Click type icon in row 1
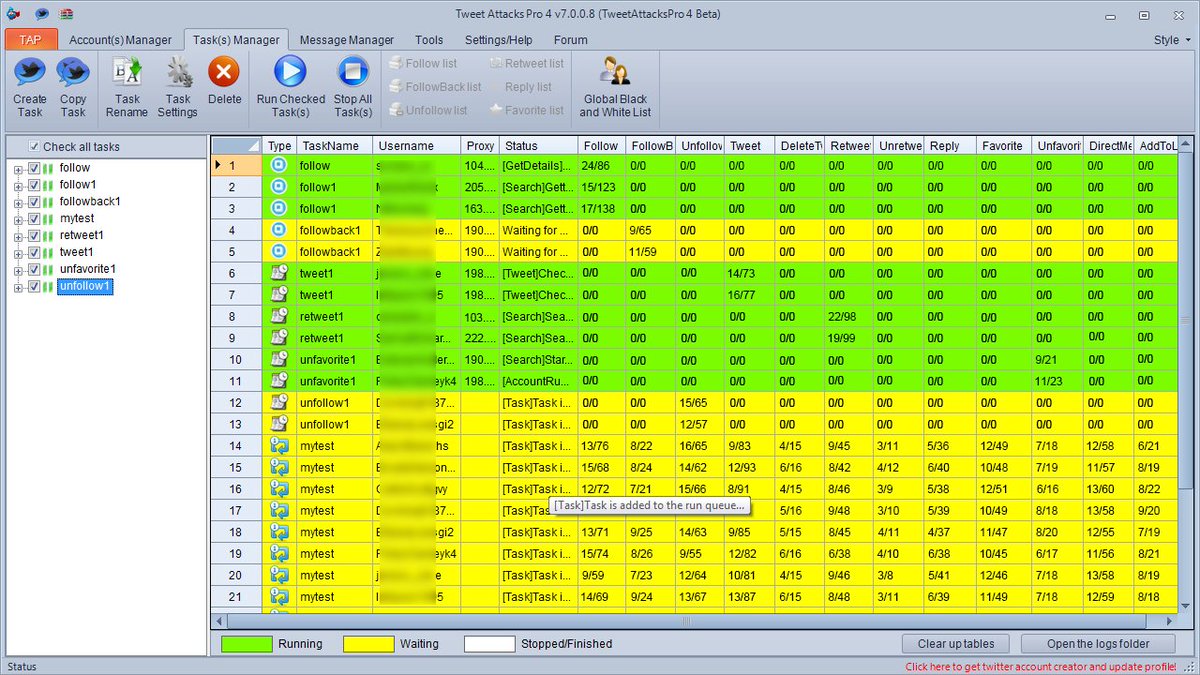Viewport: 1200px width, 675px height. [x=280, y=166]
